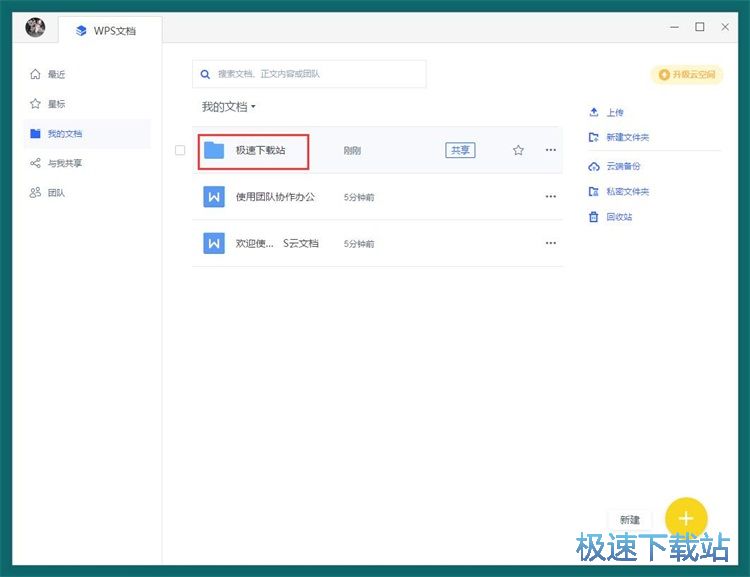Click the 升级云空间 upgrade button
This screenshot has width=750, height=577.
(x=686, y=75)
